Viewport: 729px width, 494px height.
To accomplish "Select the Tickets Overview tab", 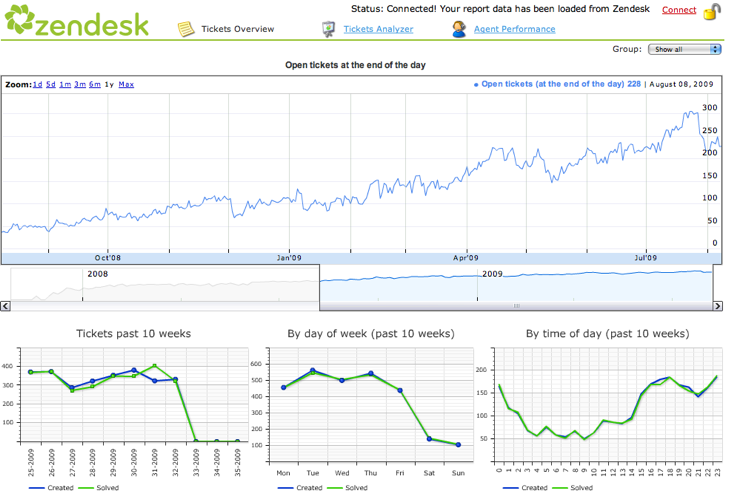I will pyautogui.click(x=238, y=29).
